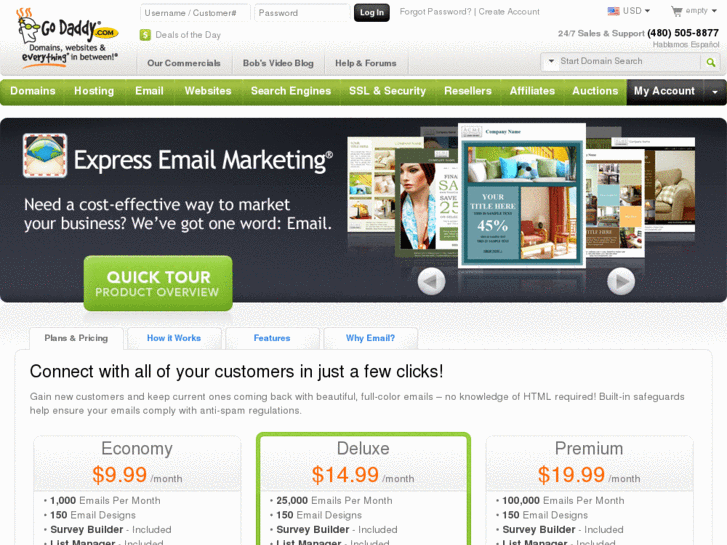Open the Deals of the Day dollar icon
This screenshot has width=727, height=545.
point(145,35)
